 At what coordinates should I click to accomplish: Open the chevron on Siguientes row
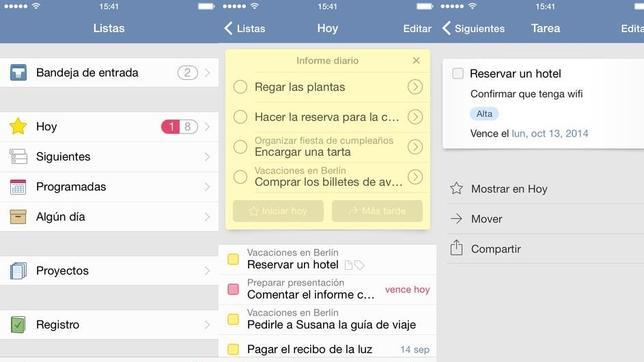(x=207, y=157)
